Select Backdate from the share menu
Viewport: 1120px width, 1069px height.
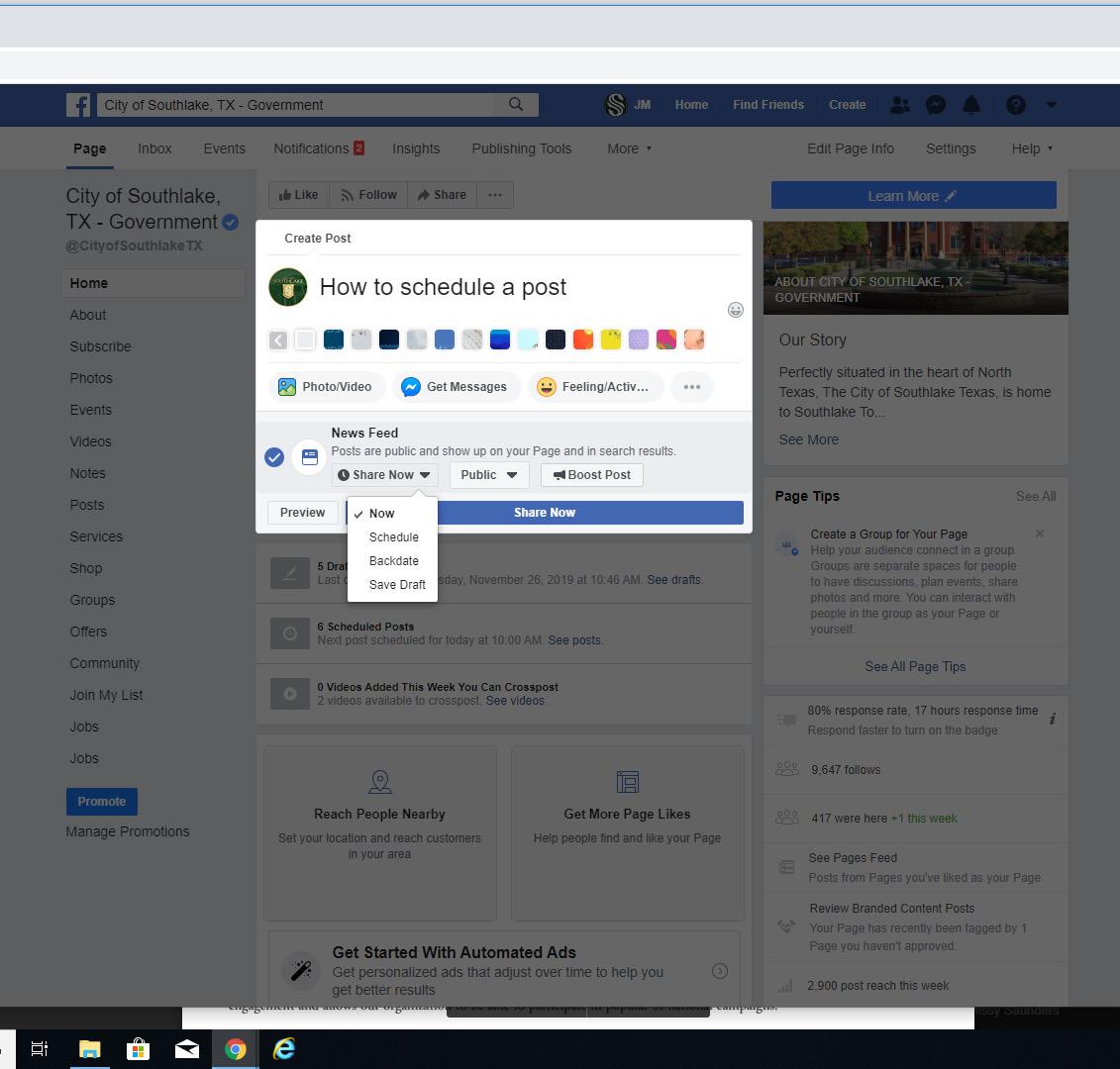point(392,561)
